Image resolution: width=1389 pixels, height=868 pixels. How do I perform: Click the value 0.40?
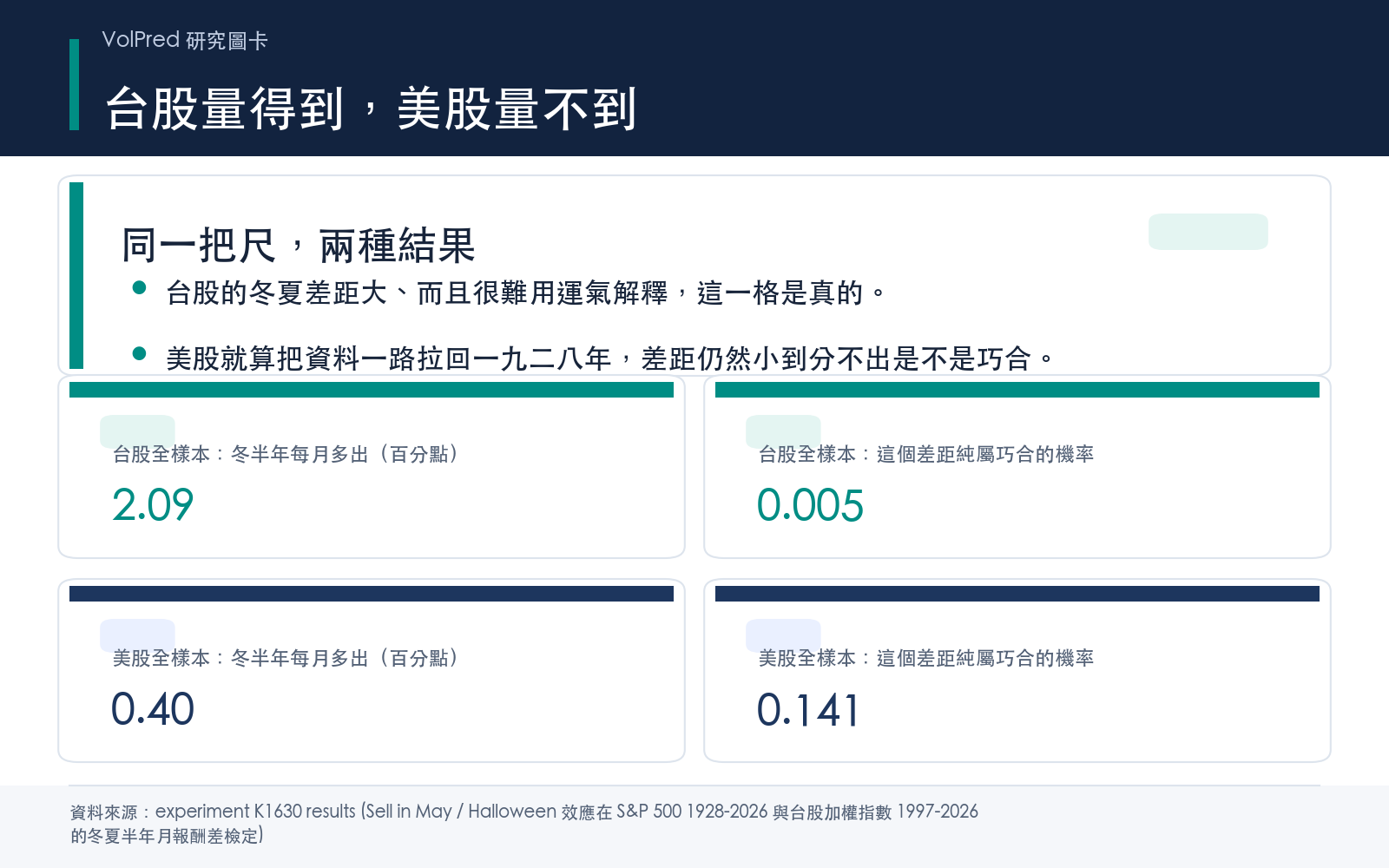coord(153,709)
